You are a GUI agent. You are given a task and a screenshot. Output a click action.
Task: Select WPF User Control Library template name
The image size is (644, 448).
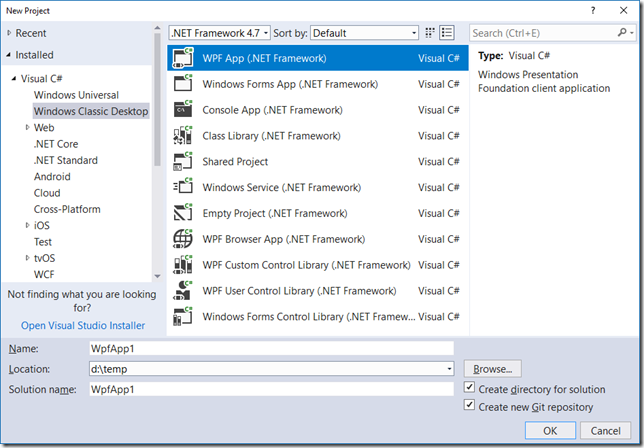299,291
